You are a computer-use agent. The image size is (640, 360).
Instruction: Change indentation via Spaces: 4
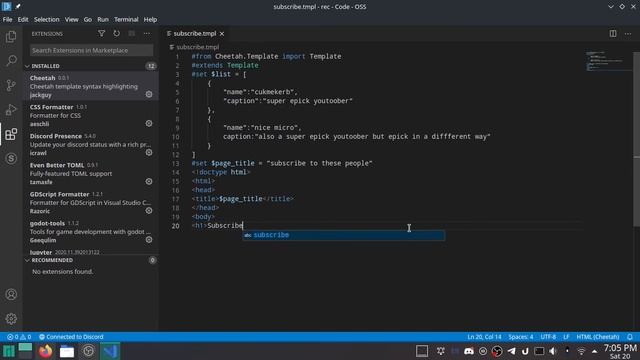click(520, 337)
